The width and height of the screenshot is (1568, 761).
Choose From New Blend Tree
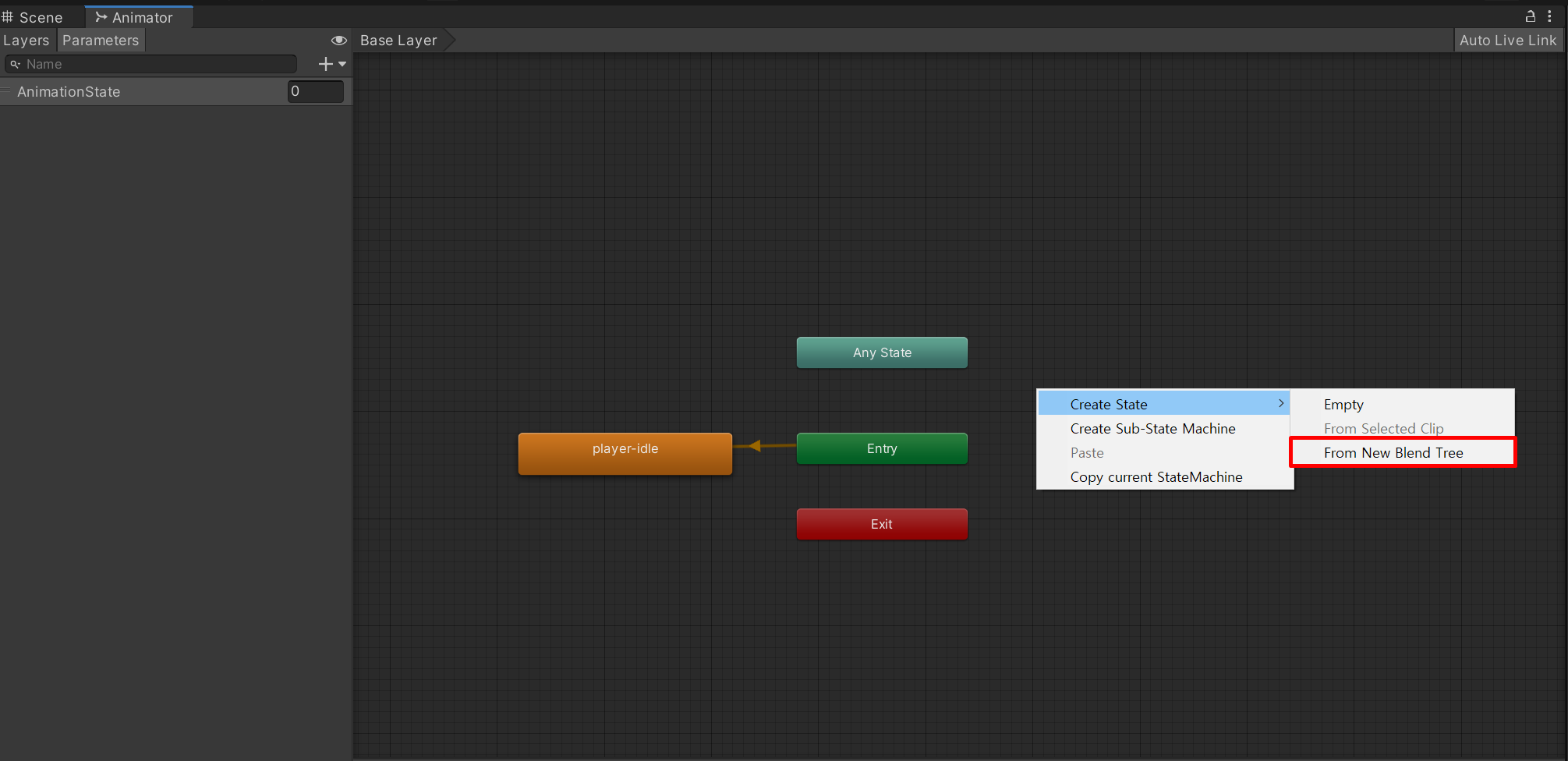coord(1403,452)
